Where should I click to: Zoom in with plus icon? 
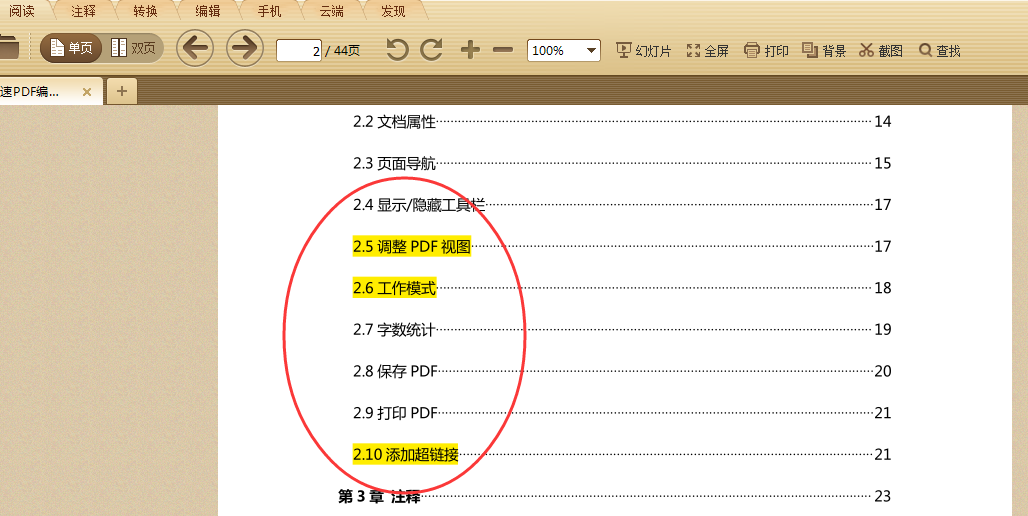tap(470, 50)
